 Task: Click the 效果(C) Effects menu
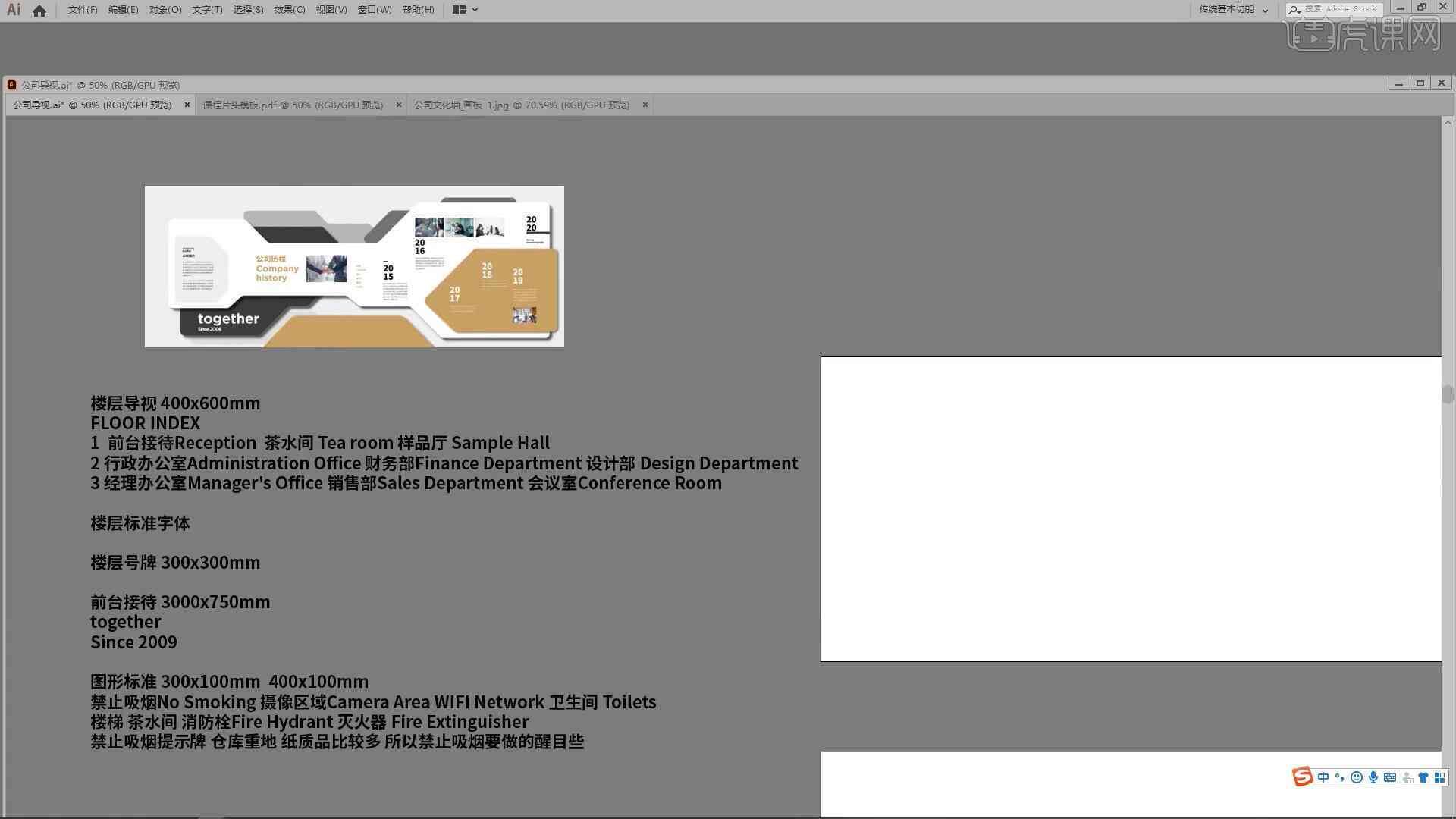(289, 9)
